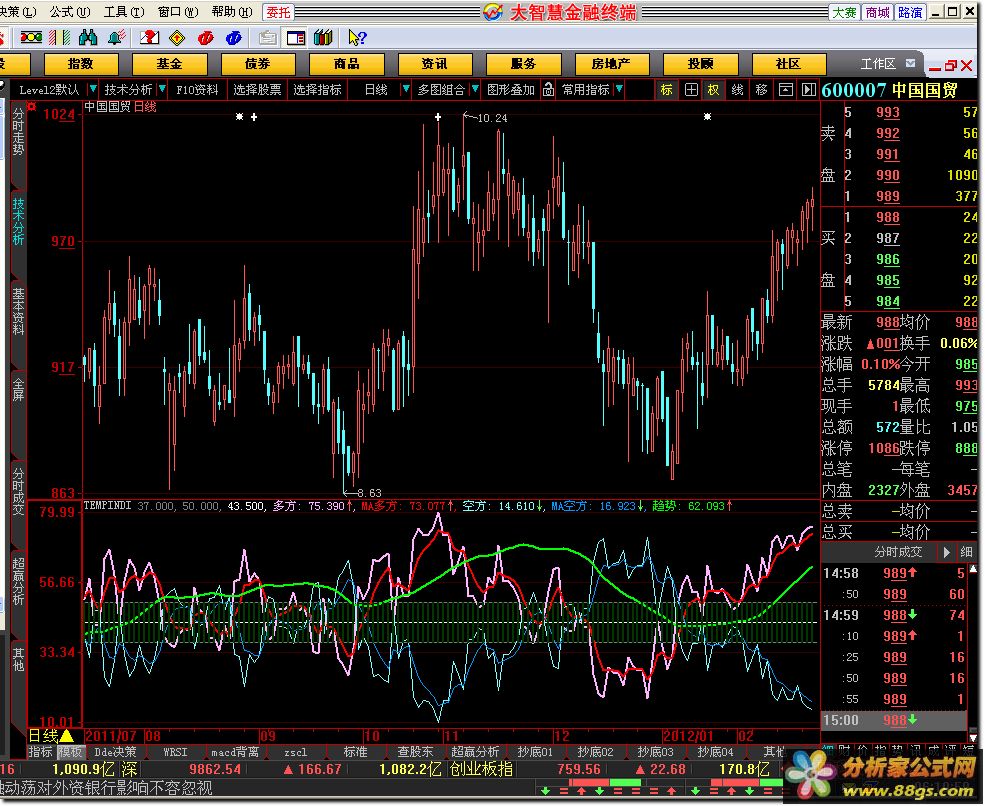Image resolution: width=985 pixels, height=806 pixels.
Task: Select the 全屏 left sidebar tab
Action: pos(18,389)
